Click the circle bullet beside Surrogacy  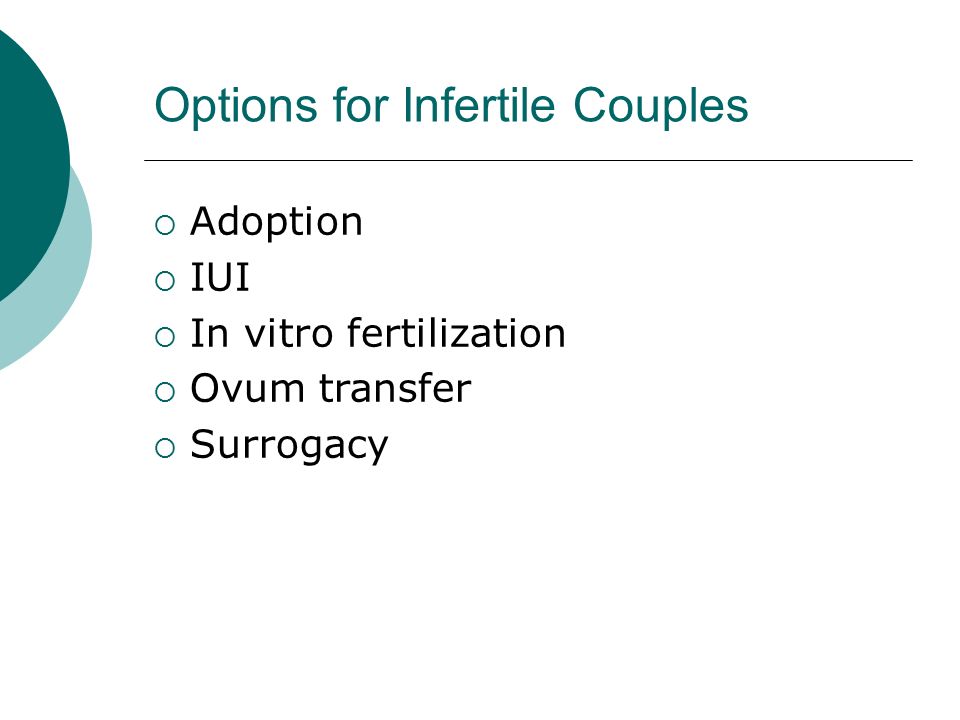(165, 448)
